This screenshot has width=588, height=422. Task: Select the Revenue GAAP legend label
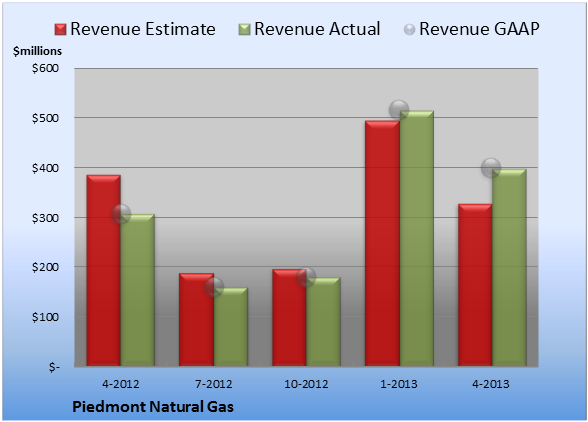point(479,29)
